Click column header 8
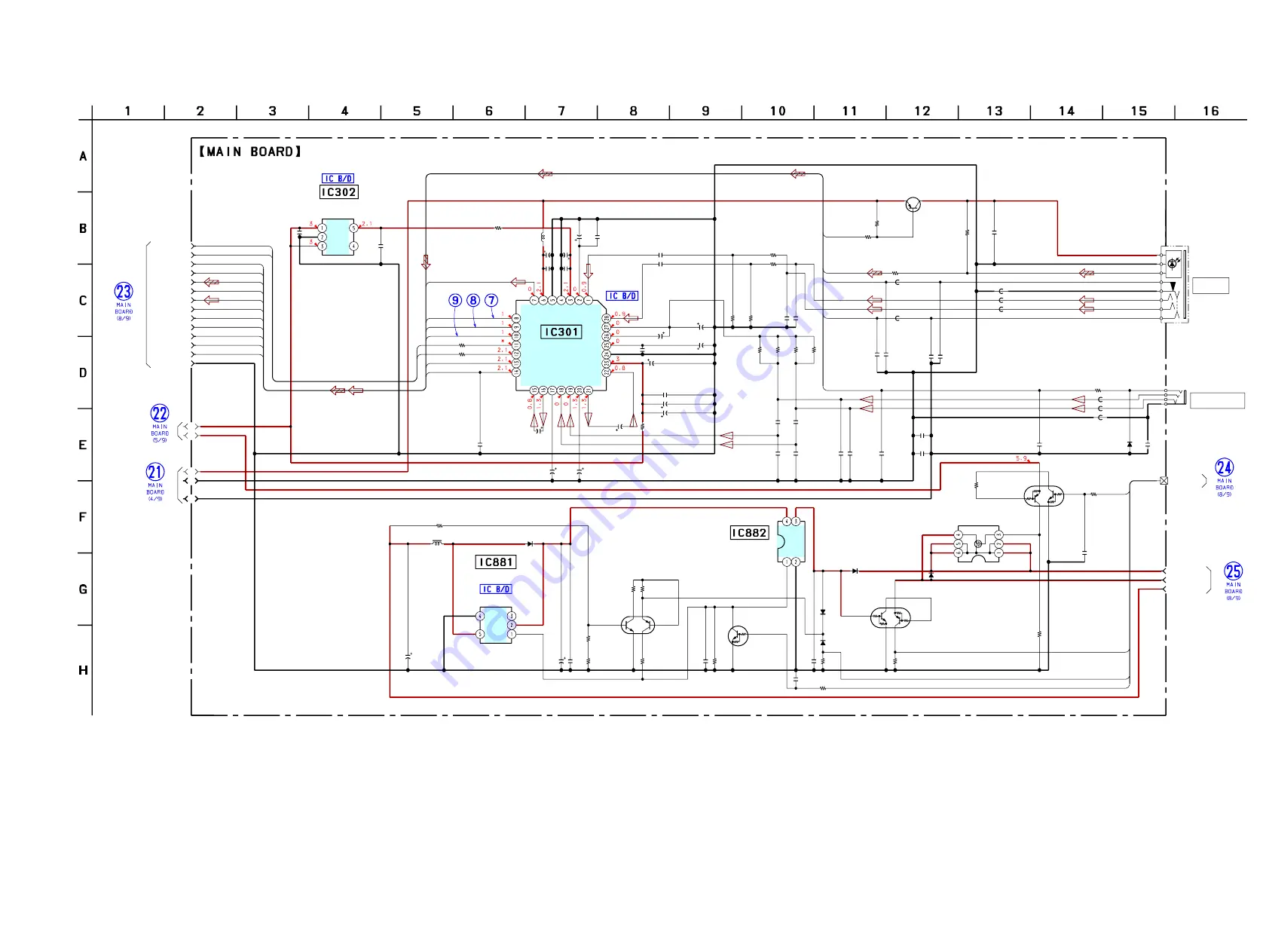This screenshot has width=1266, height=952. 634,111
